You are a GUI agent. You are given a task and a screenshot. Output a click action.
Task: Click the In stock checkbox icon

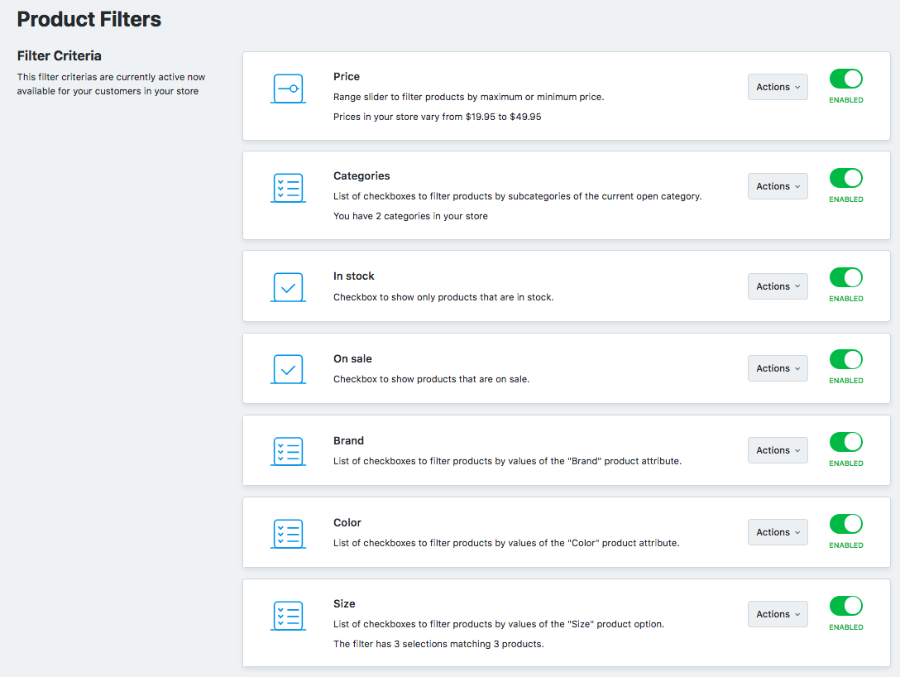(288, 287)
